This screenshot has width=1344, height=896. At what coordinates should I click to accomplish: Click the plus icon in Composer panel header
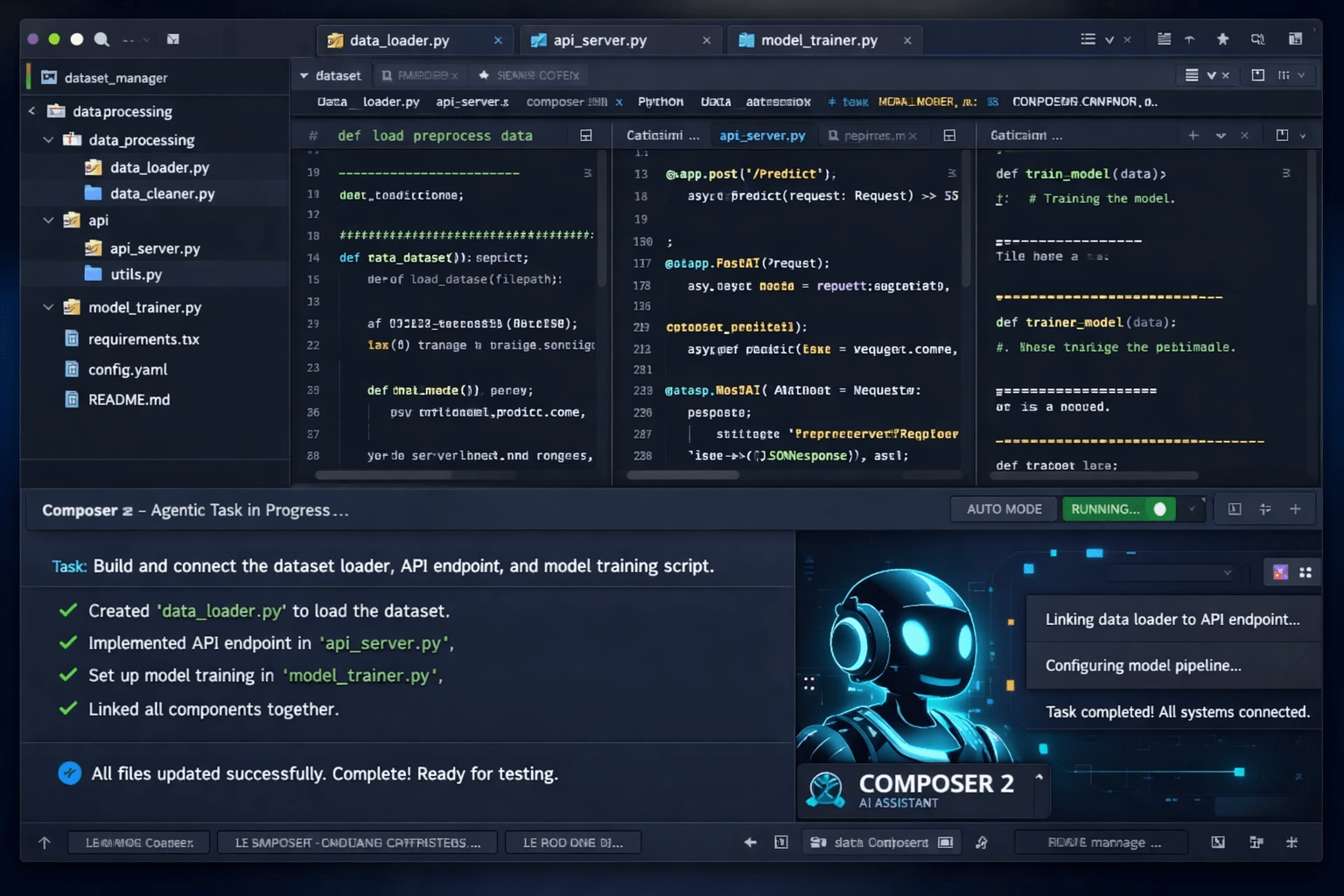click(1295, 509)
